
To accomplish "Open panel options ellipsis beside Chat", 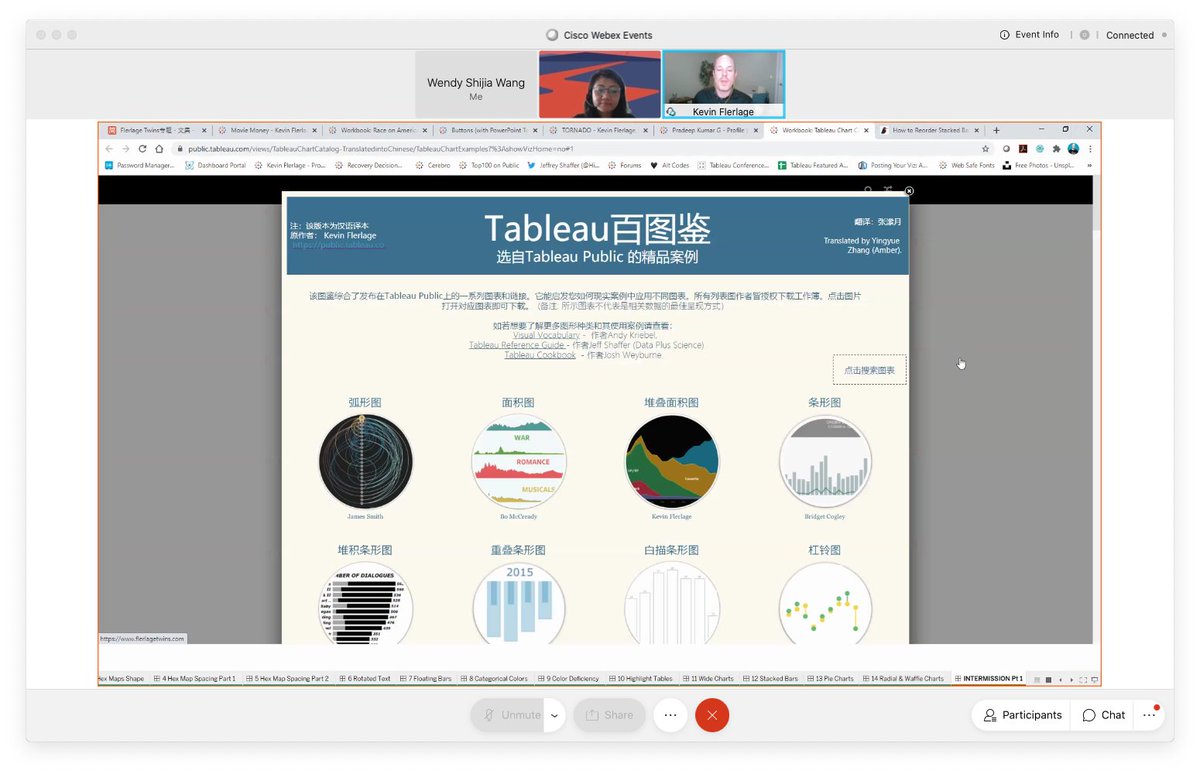I will (1149, 715).
